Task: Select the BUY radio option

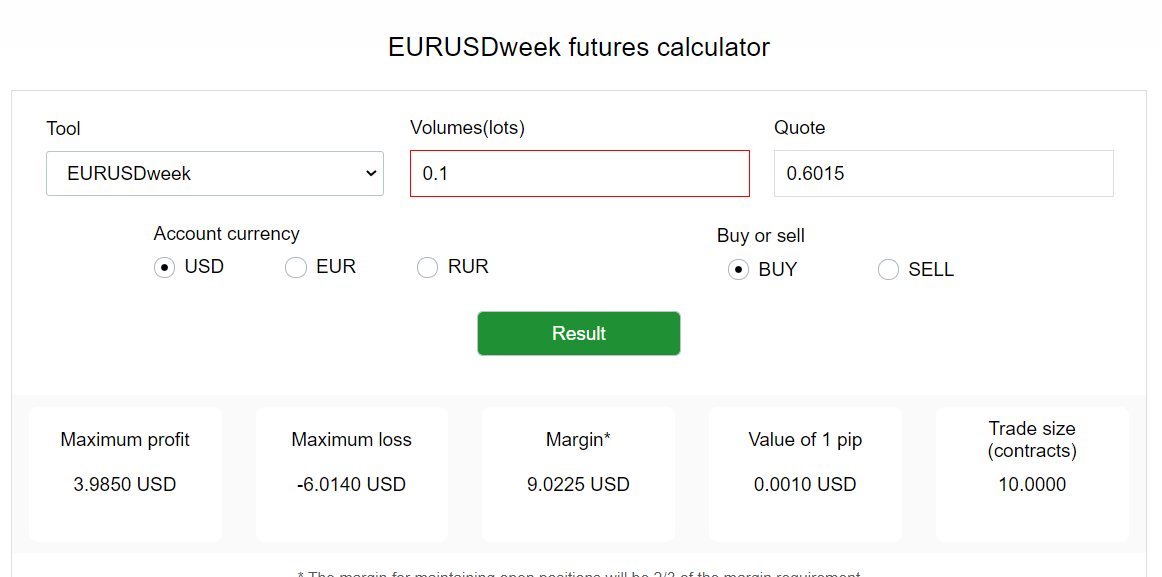Action: pyautogui.click(x=738, y=270)
